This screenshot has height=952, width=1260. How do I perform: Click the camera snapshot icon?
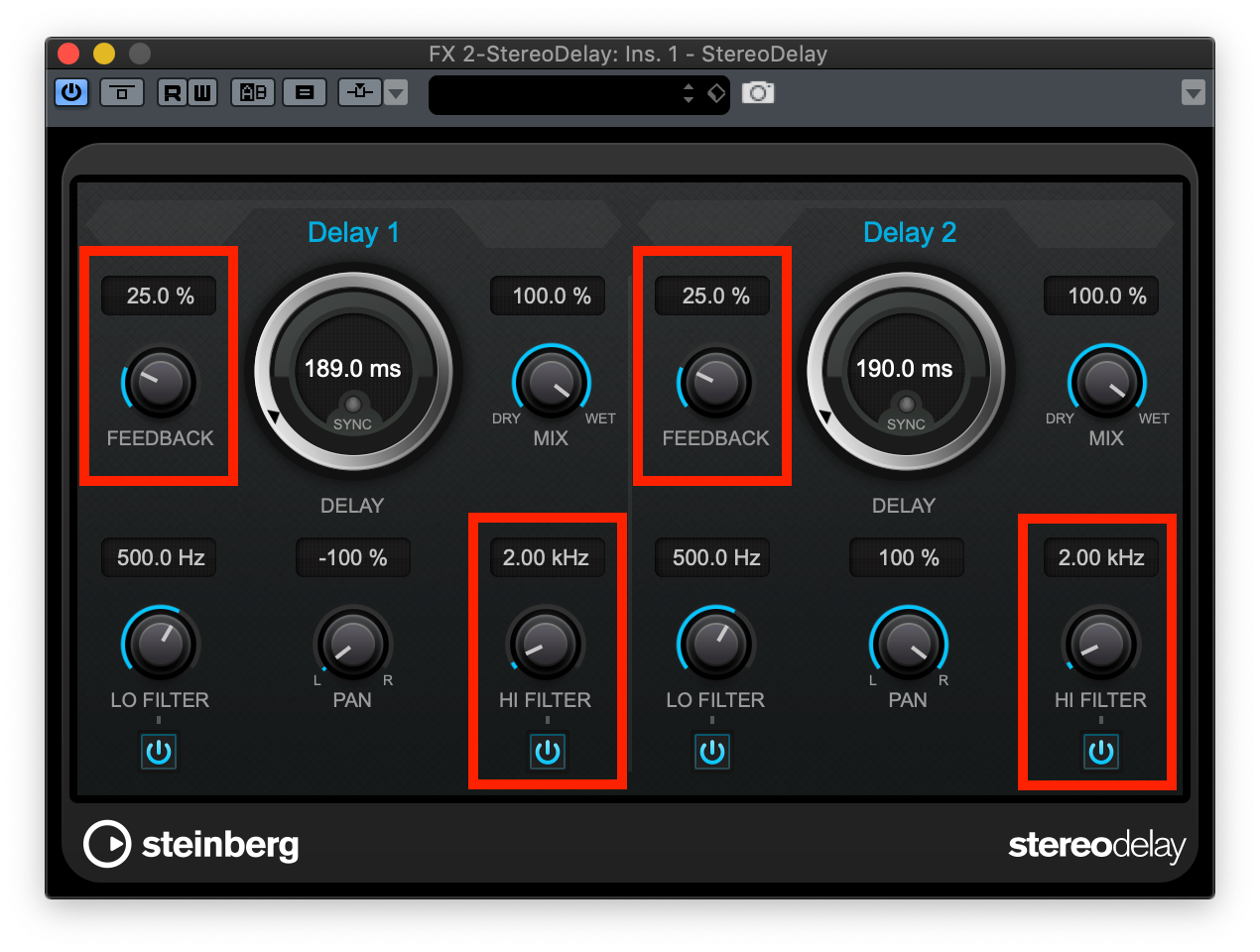(x=758, y=93)
